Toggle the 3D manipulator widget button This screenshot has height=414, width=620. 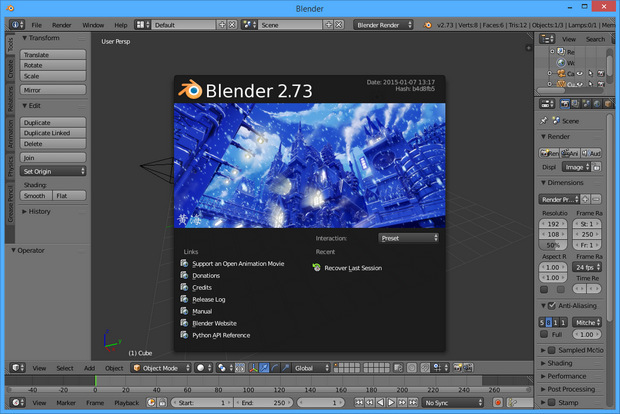[x=253, y=368]
